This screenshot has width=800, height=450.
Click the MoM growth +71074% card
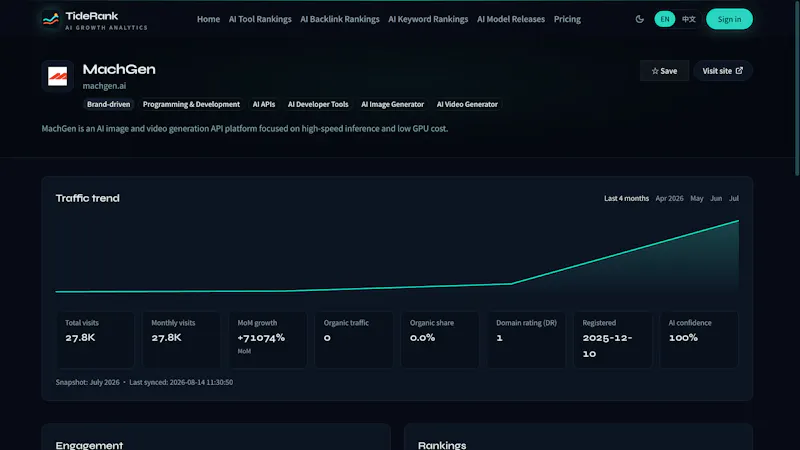267,340
